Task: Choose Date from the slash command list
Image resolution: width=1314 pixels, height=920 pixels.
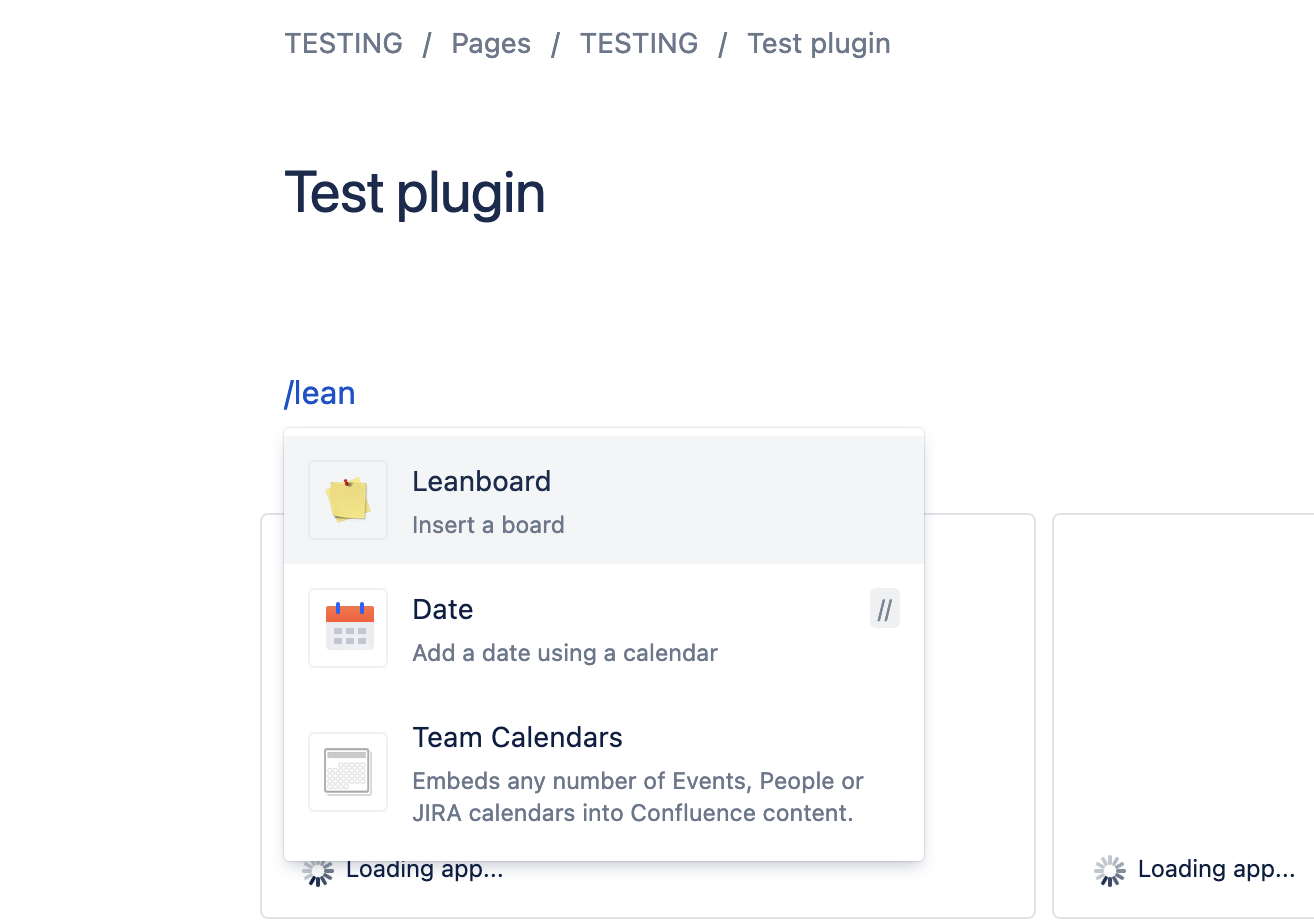Action: [443, 610]
